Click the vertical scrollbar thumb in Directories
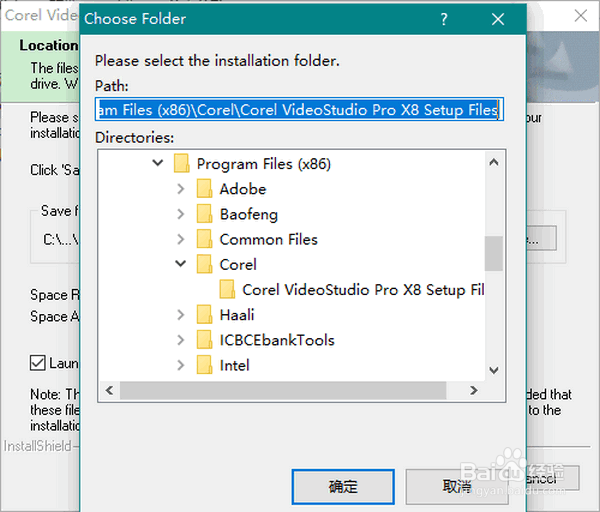Image resolution: width=600 pixels, height=512 pixels. pos(494,253)
